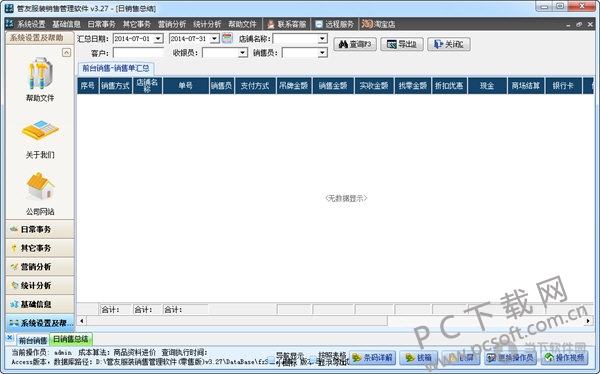
Task: Open the 系统设置 menu
Action: click(x=31, y=24)
